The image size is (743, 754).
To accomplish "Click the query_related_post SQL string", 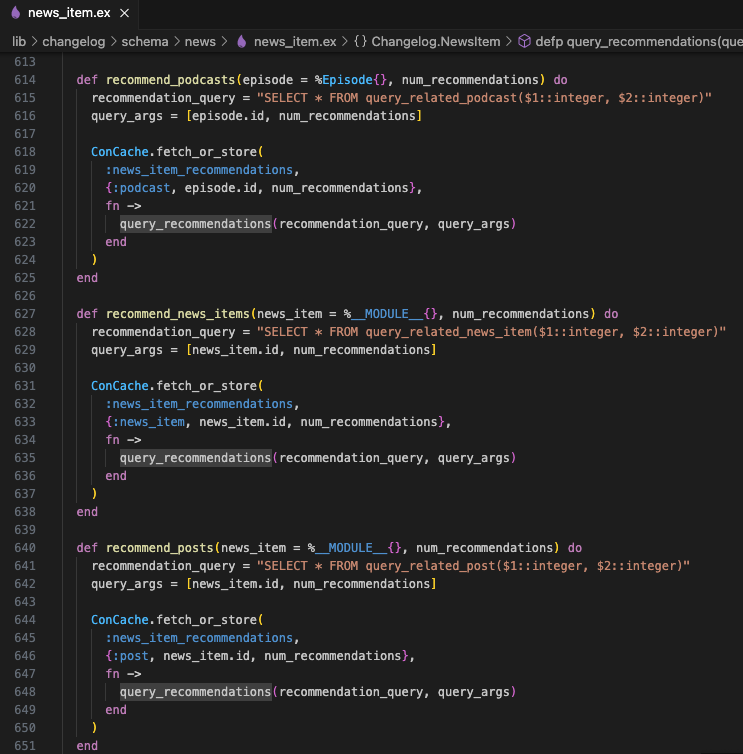I will coord(473,566).
